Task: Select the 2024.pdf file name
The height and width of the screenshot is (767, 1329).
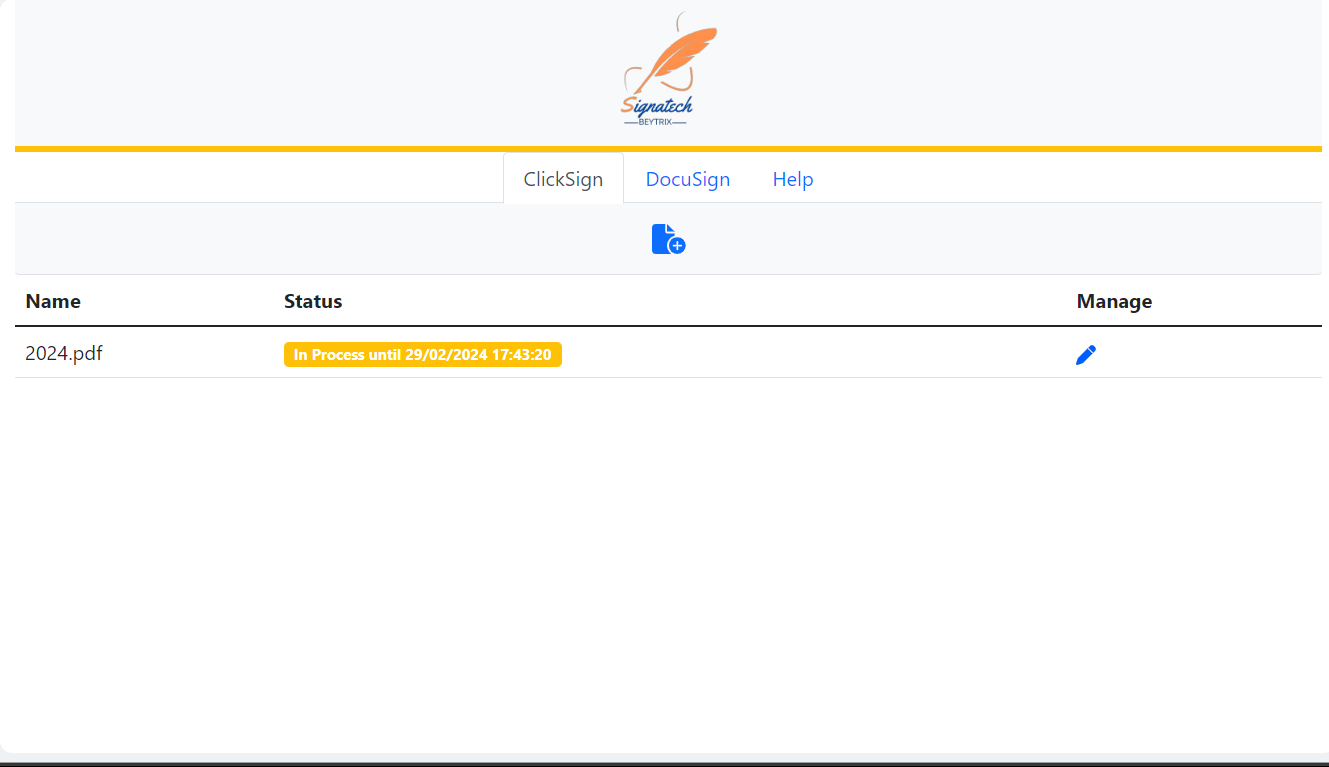Action: coord(64,353)
